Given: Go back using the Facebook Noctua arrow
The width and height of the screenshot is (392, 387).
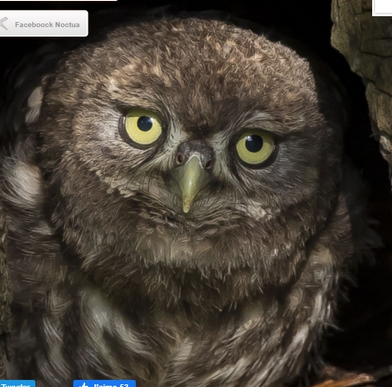Looking at the screenshot, I should [4, 24].
